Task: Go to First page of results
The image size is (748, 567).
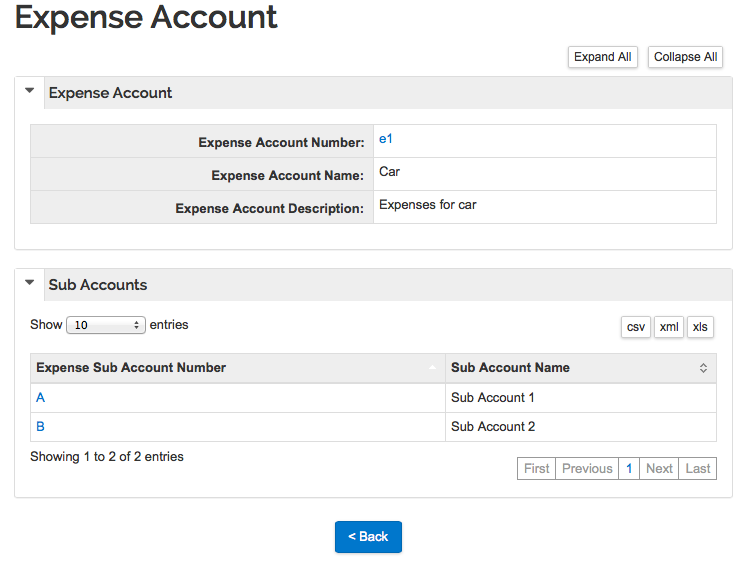Action: click(x=536, y=469)
